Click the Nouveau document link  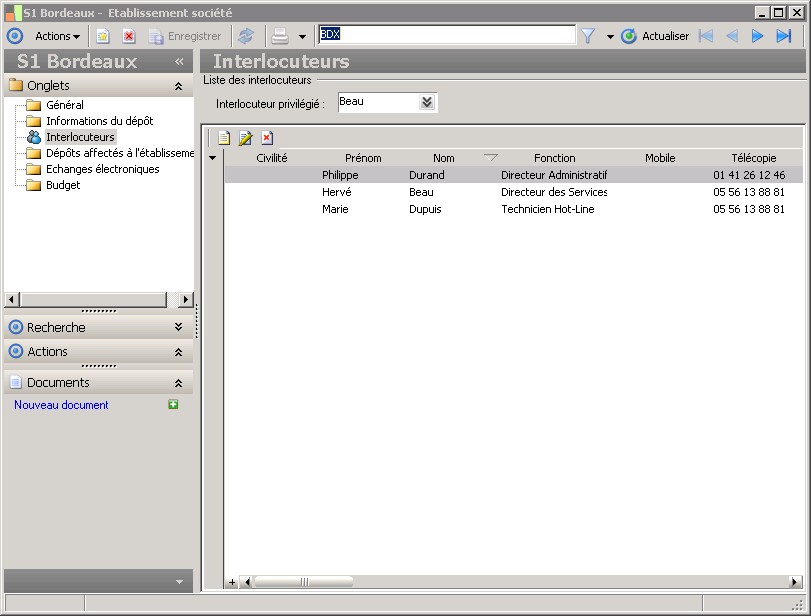pyautogui.click(x=61, y=405)
